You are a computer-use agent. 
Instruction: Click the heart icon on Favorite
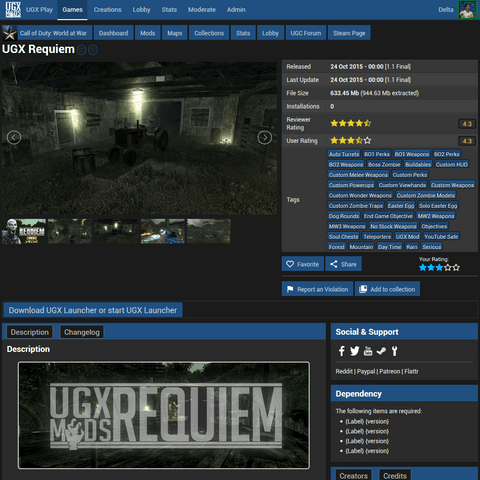click(290, 264)
